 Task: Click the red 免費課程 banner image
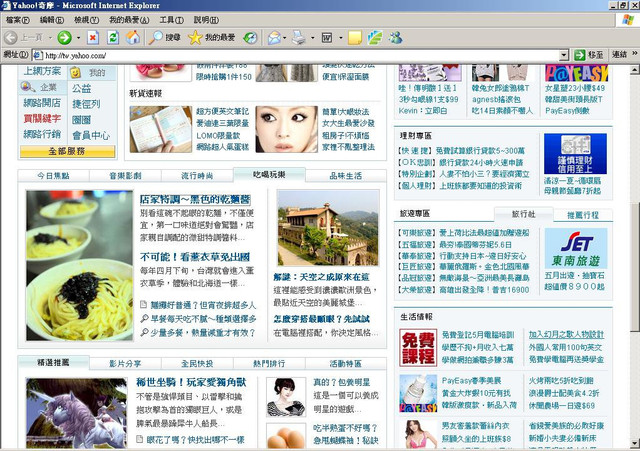point(418,347)
